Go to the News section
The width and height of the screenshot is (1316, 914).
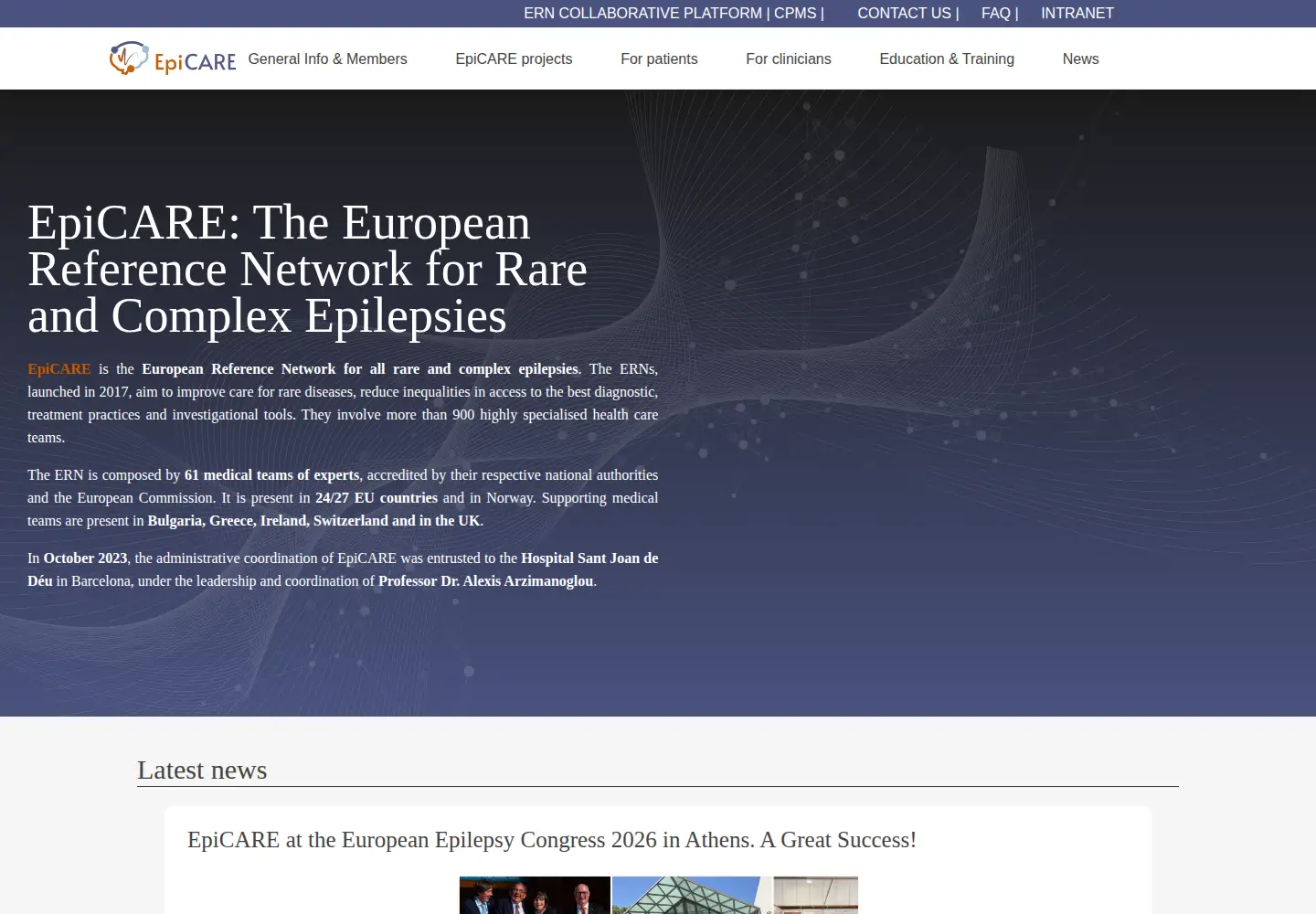(1080, 58)
